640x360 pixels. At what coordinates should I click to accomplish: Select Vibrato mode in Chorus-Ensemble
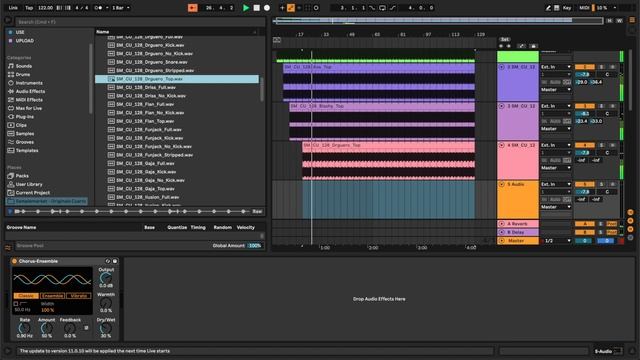[78, 296]
